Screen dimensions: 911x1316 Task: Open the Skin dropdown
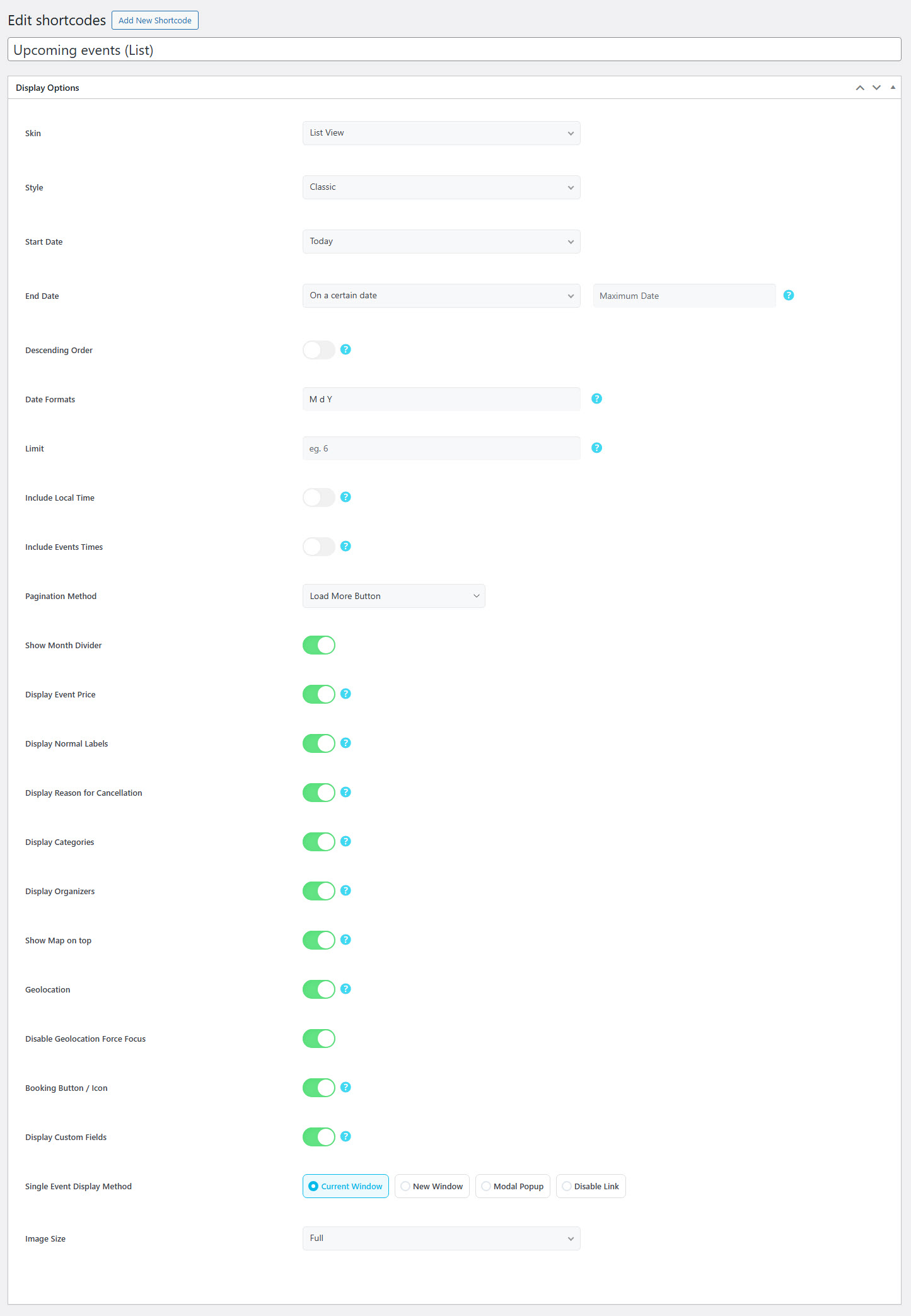point(441,133)
